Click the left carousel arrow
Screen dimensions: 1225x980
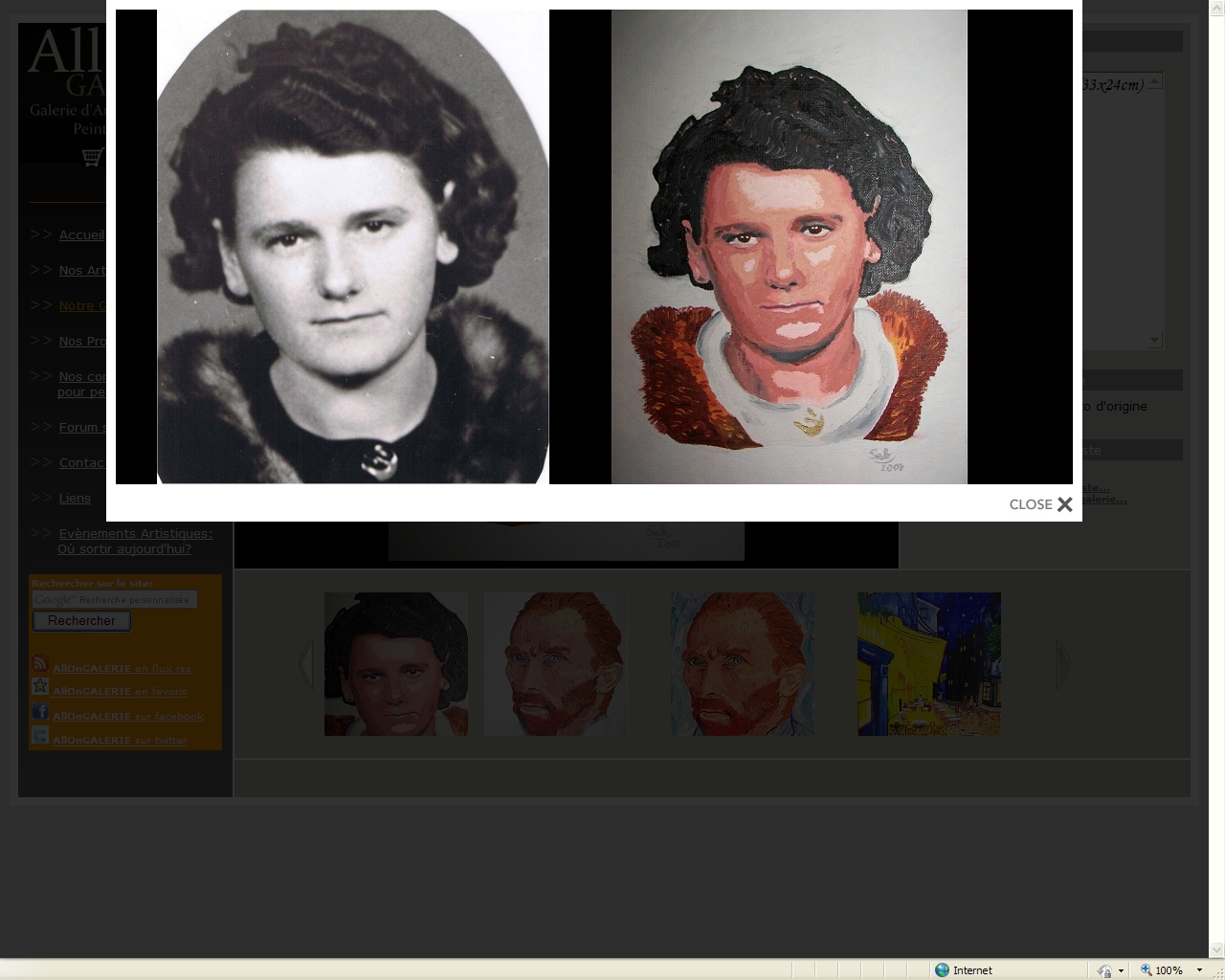306,664
